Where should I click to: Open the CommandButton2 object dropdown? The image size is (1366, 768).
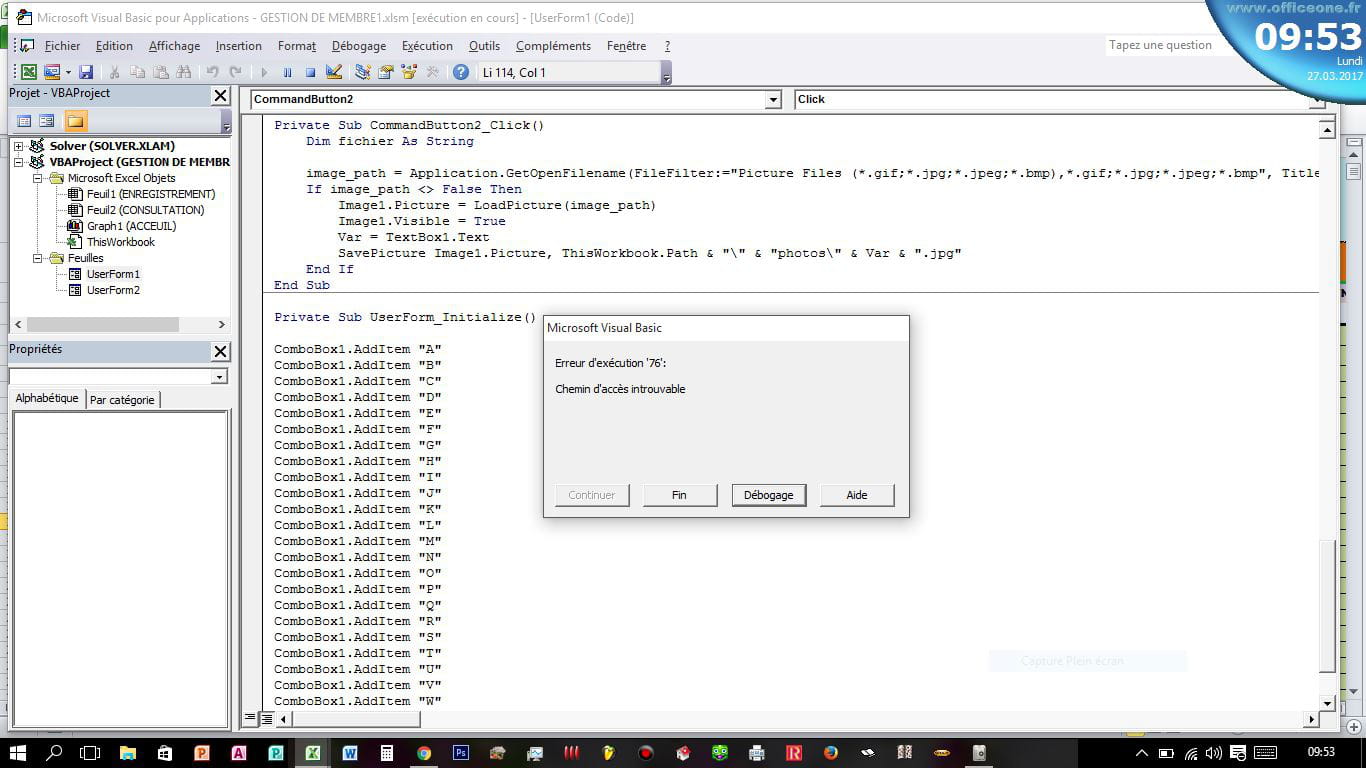click(x=772, y=100)
